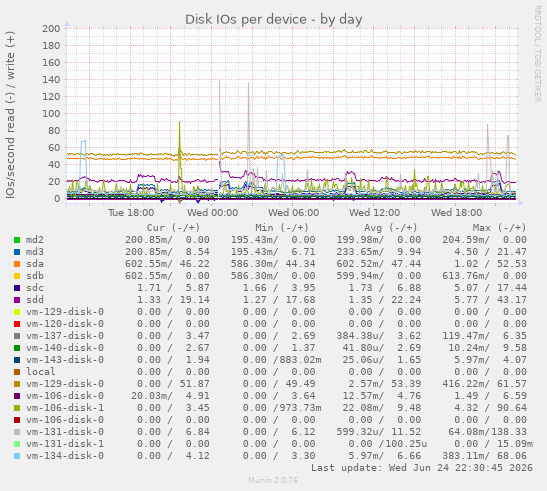Click the 'IOs/second read (-) / write (+)' axis title
Viewport: 547px width, 491px height.
(x=10, y=115)
